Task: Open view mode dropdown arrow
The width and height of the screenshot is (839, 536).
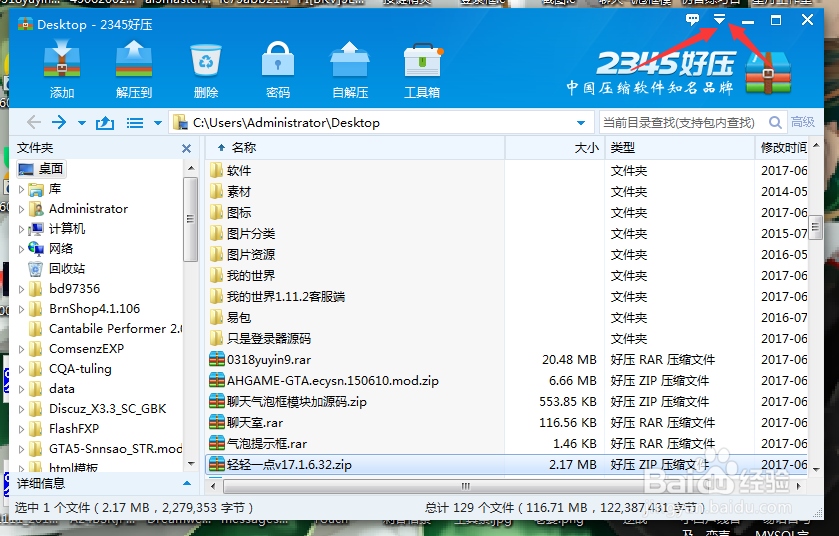Action: pos(158,123)
